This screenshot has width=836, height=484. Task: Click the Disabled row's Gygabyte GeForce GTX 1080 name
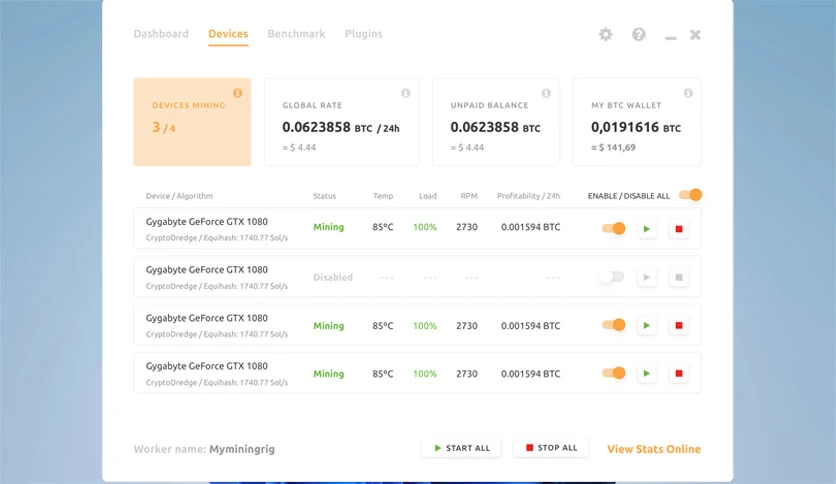point(207,270)
